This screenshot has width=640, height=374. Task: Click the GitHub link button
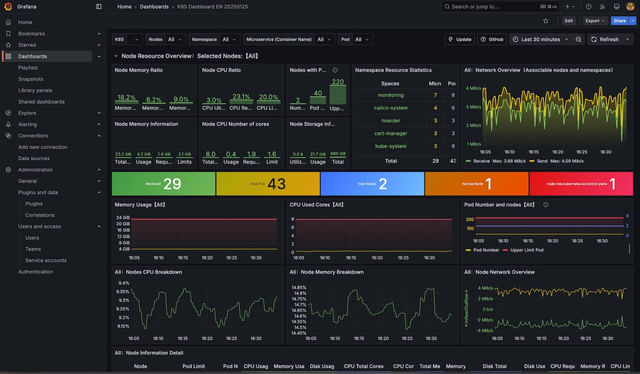tap(492, 40)
